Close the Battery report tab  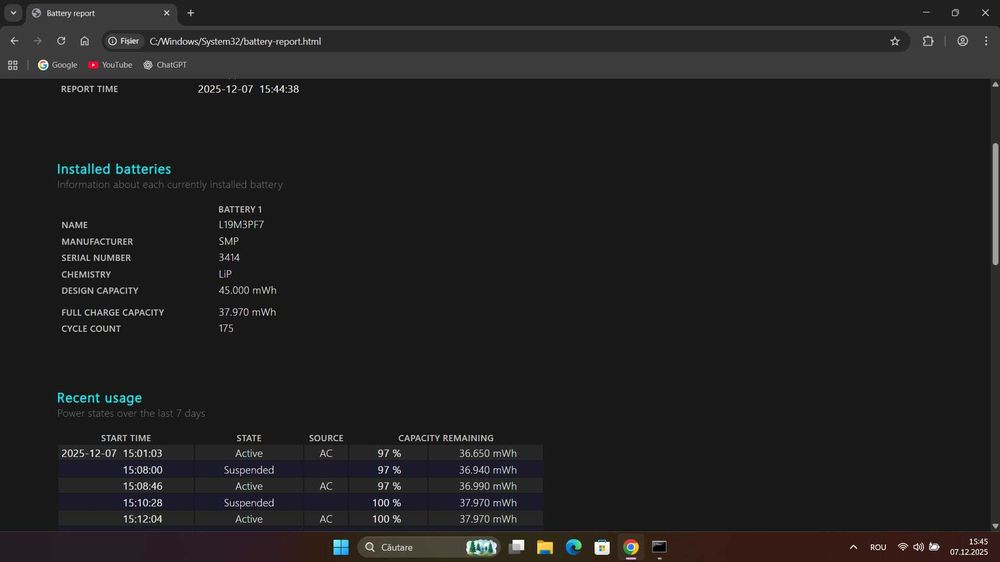click(166, 13)
